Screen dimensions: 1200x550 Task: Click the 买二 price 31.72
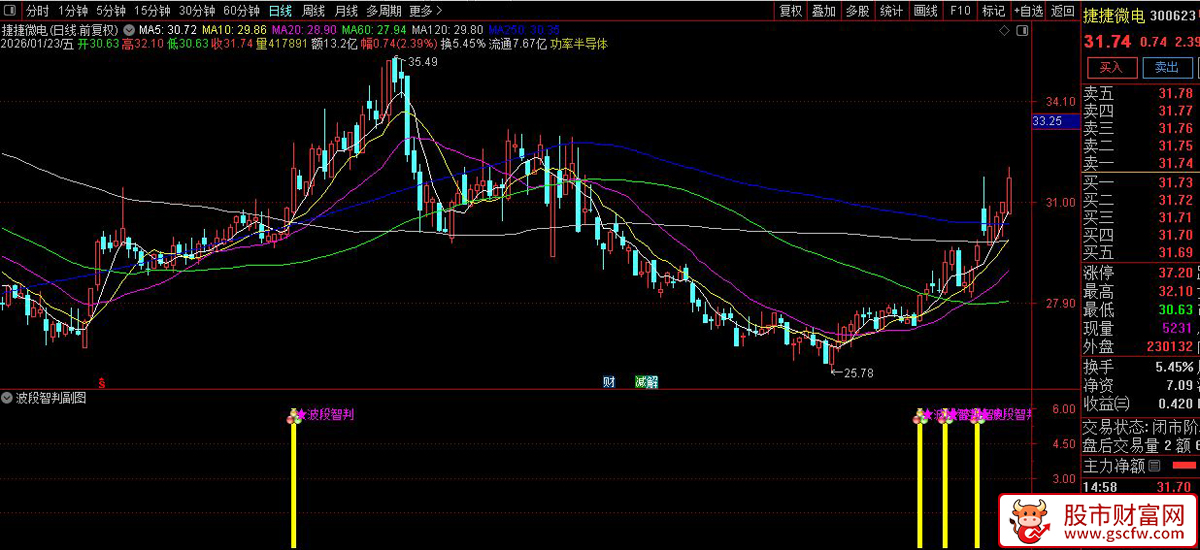[x=1175, y=200]
